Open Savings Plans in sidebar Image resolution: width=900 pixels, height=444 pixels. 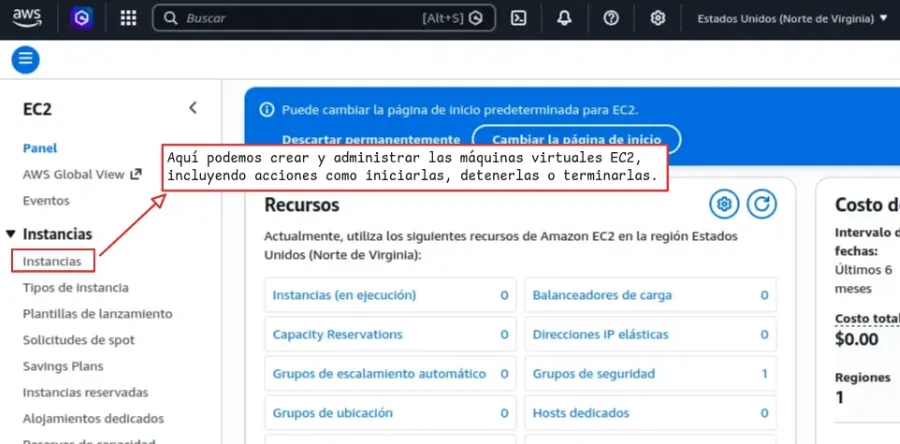(x=63, y=366)
